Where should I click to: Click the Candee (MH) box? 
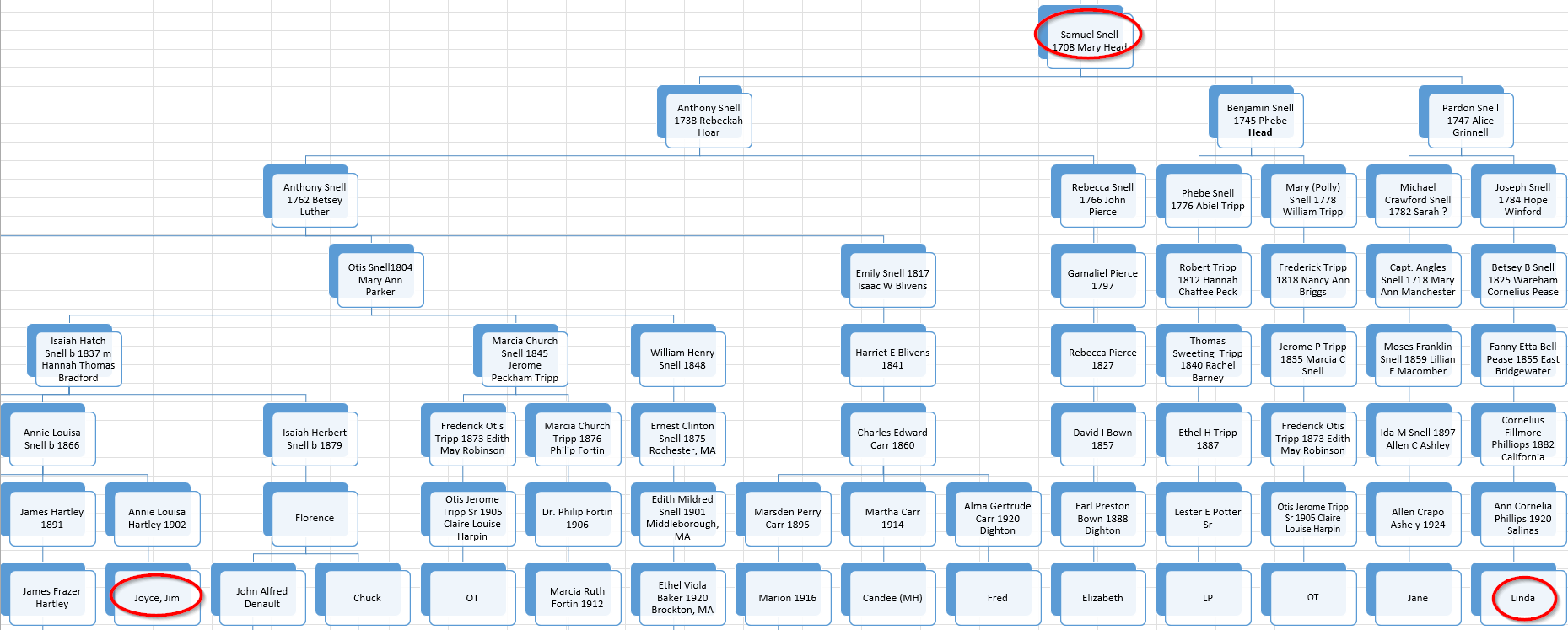click(892, 598)
